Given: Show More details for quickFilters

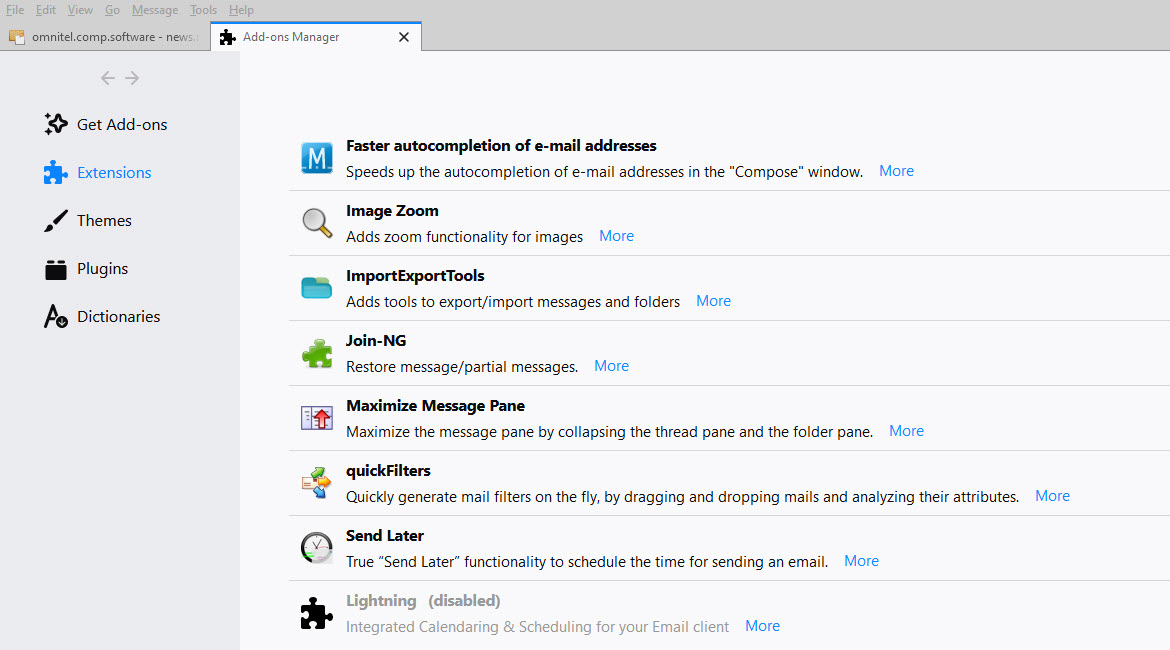Looking at the screenshot, I should pyautogui.click(x=1052, y=496).
